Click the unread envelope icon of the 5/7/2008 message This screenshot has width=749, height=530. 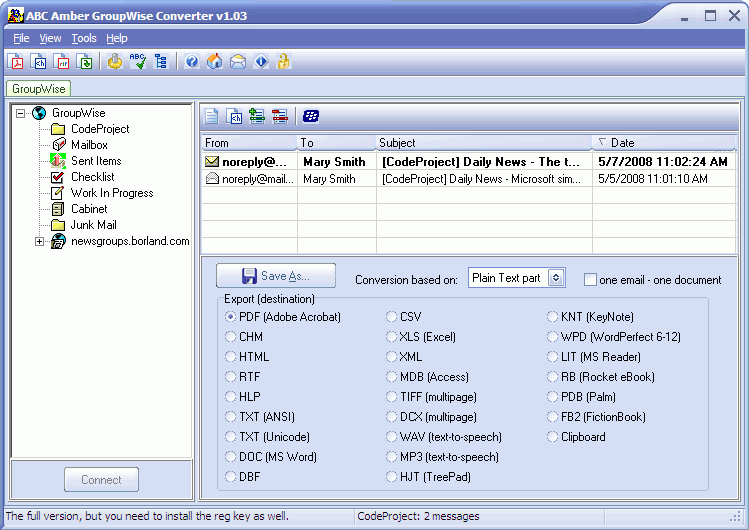tap(212, 162)
